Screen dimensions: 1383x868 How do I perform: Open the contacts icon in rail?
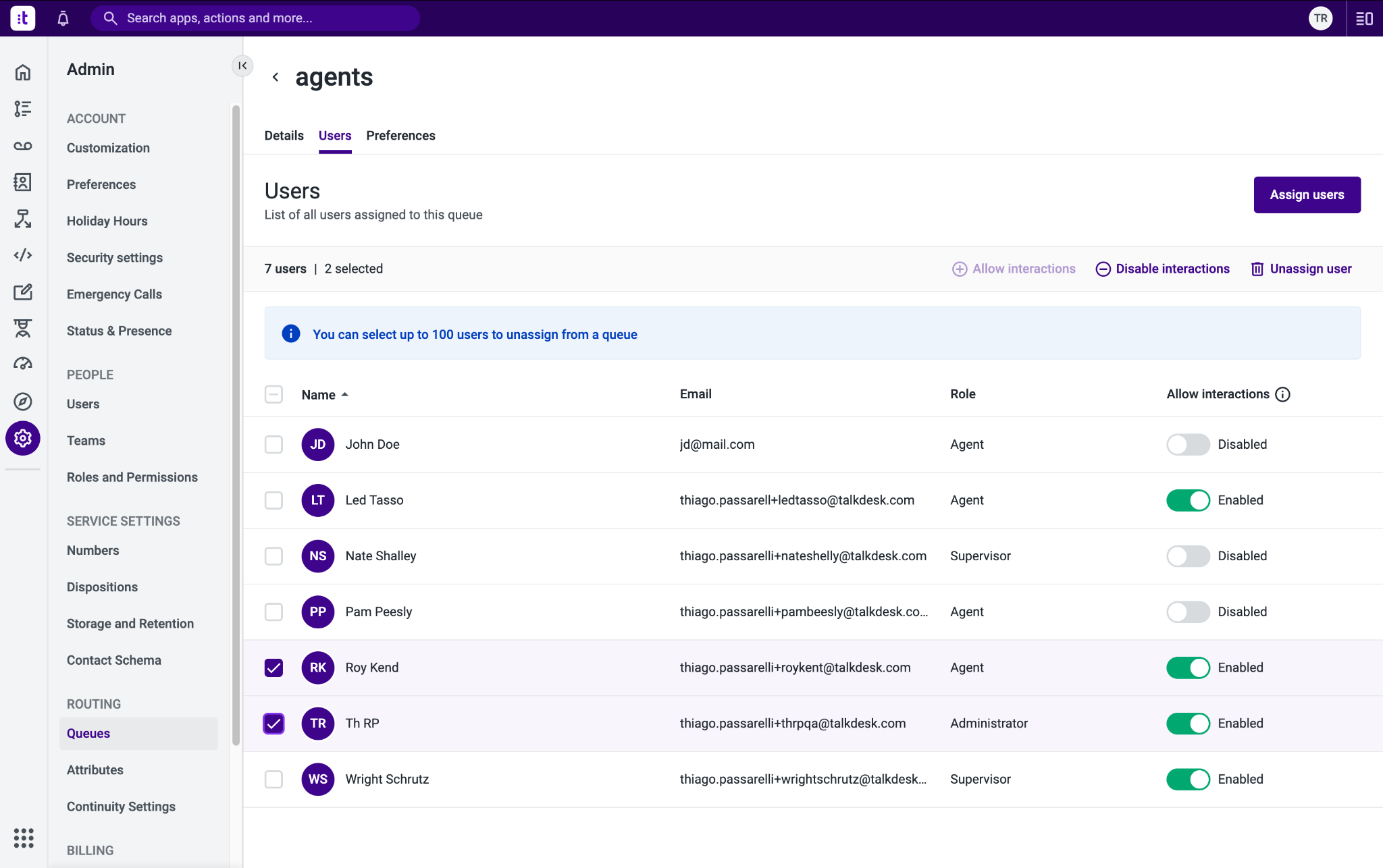point(23,182)
